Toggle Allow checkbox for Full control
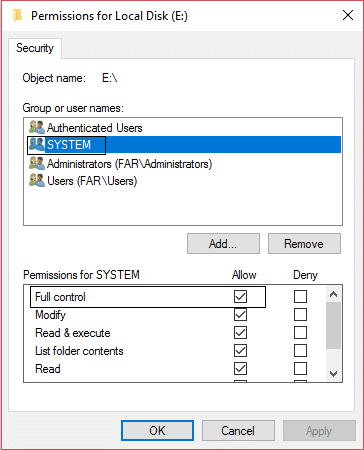This screenshot has width=364, height=450. pos(240,296)
